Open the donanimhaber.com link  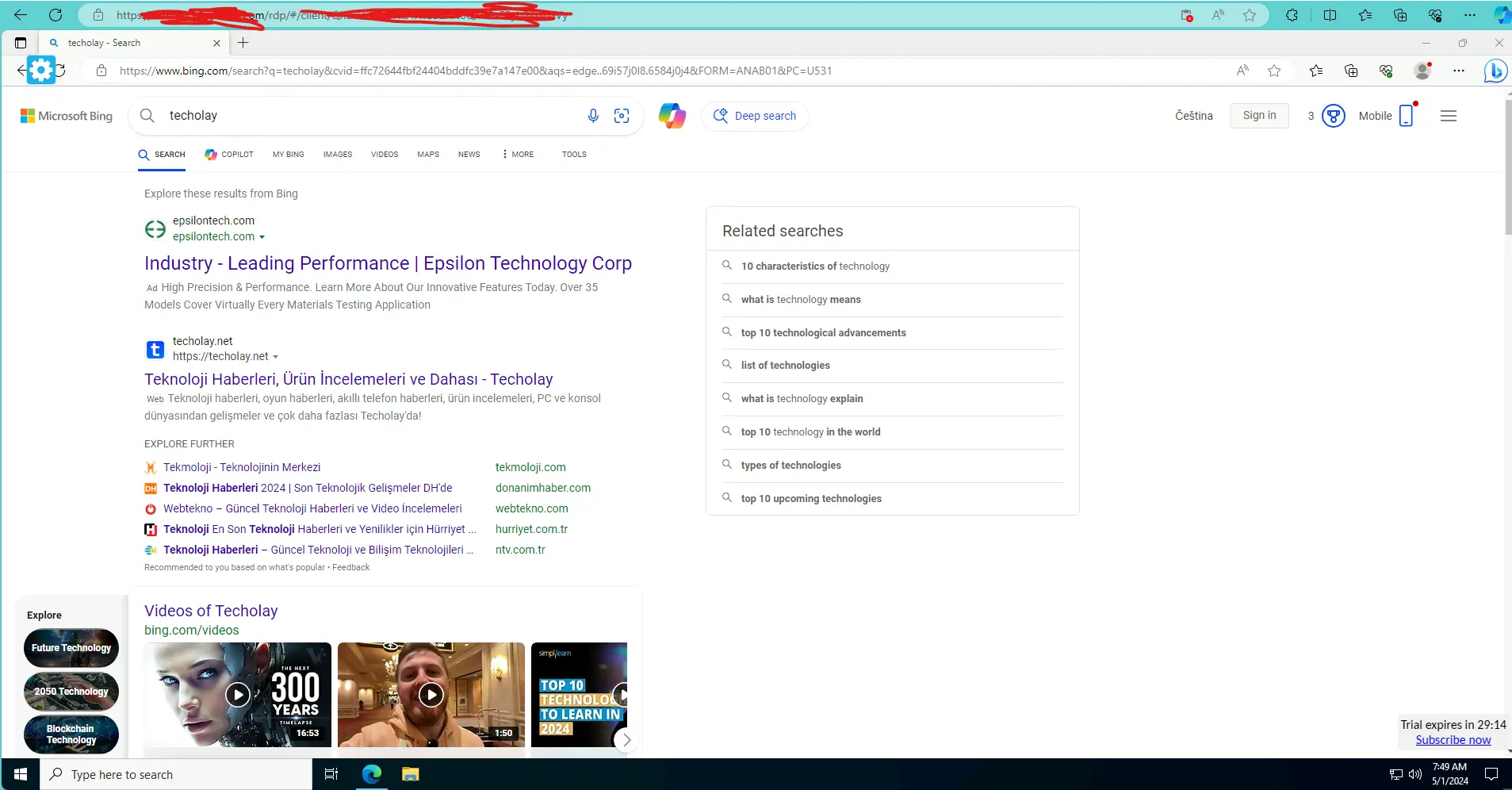click(x=543, y=488)
